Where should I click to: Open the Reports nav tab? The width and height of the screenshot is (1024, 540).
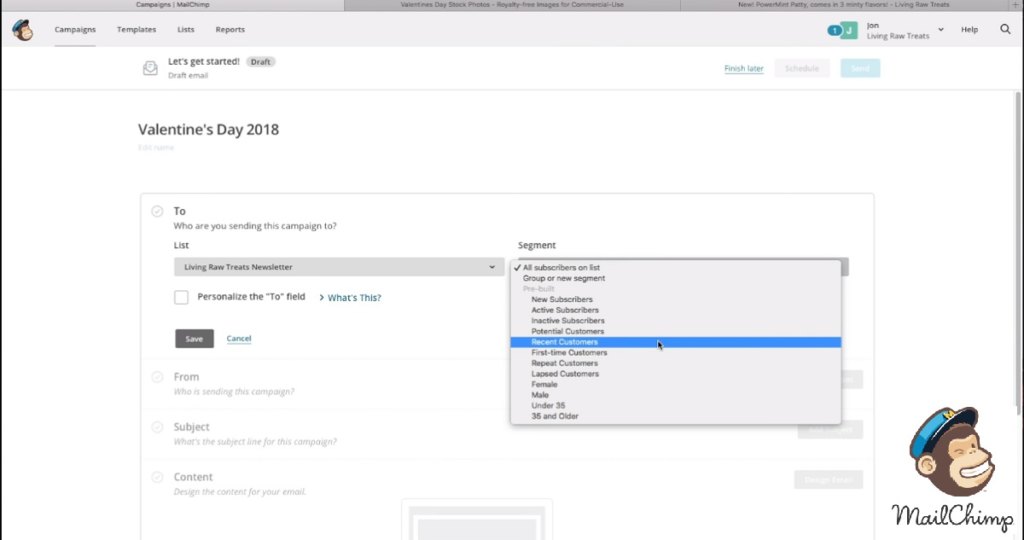click(x=230, y=29)
